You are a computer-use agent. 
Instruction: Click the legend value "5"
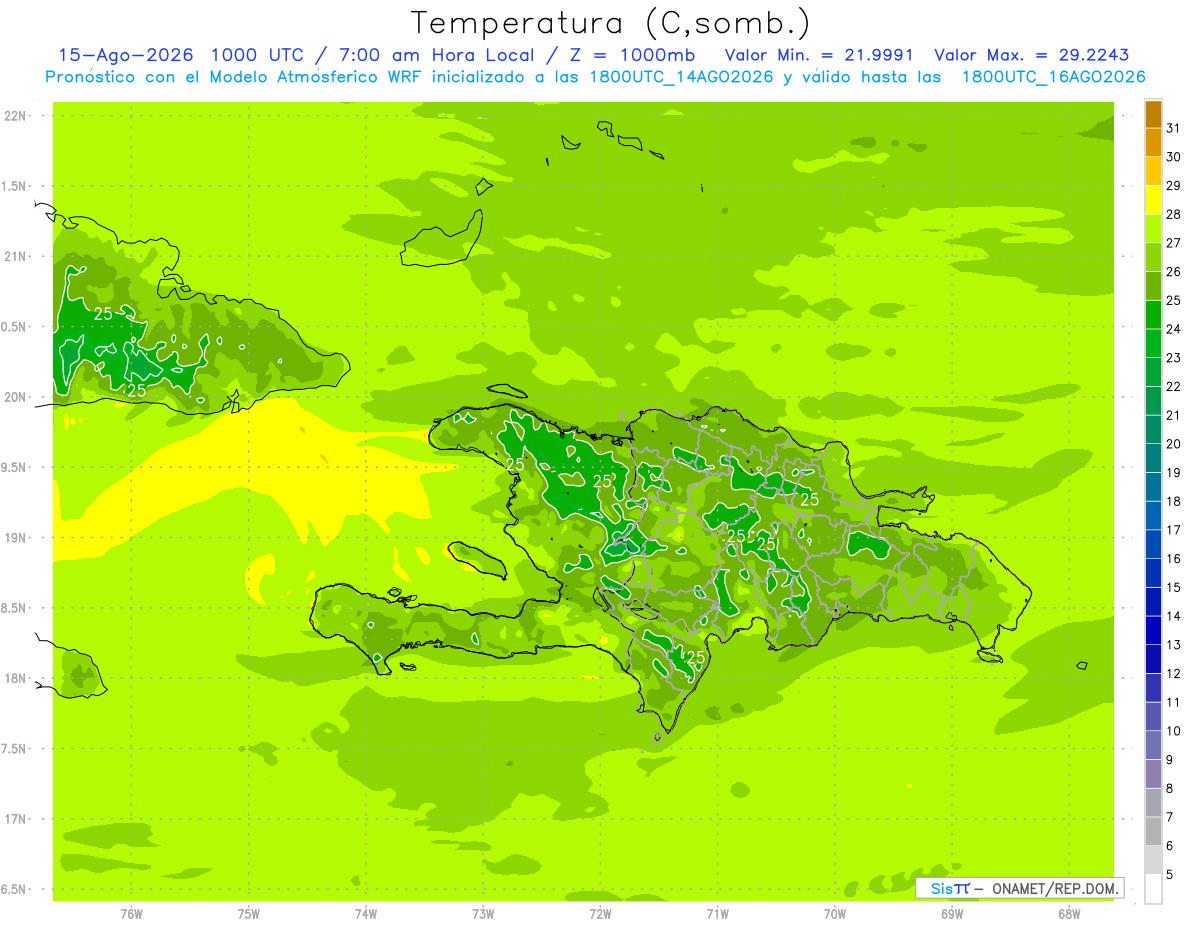click(1170, 875)
